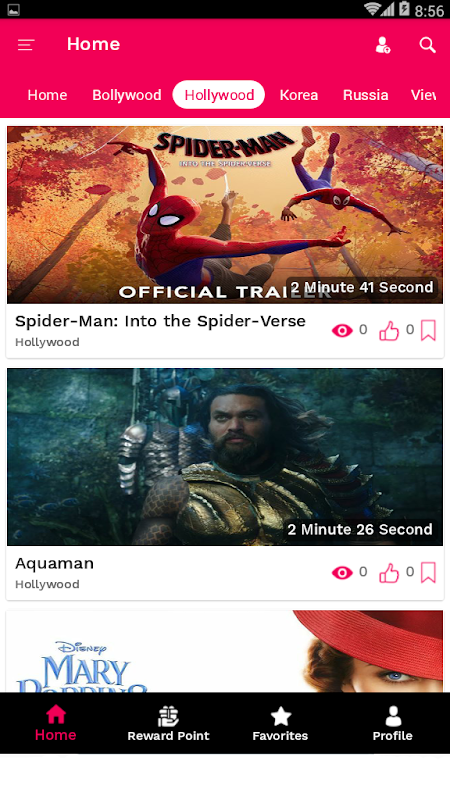Play the Aquaman trailer thumbnail
Image resolution: width=450 pixels, height=800 pixels.
pos(225,457)
